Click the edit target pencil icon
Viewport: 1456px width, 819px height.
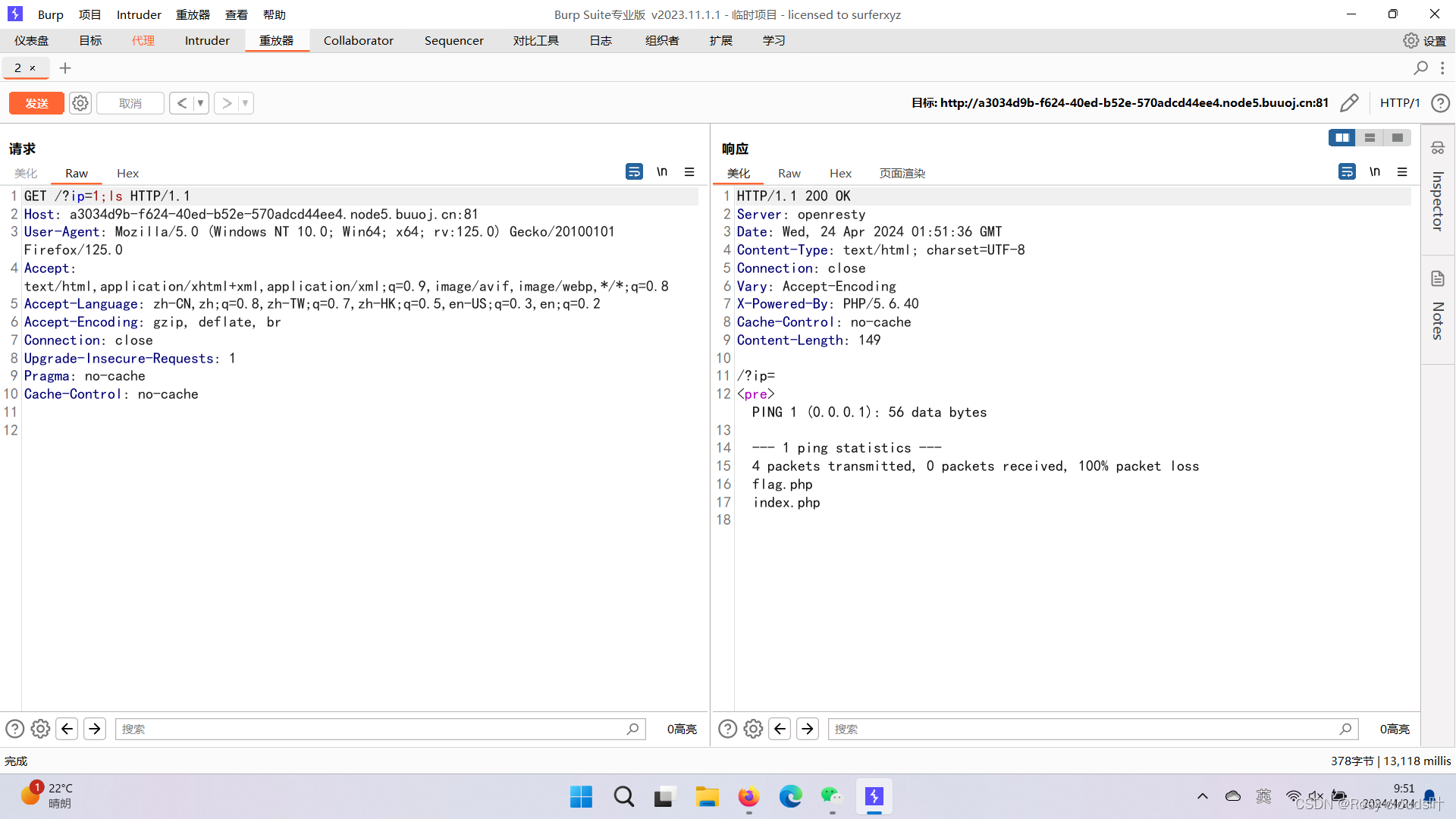(x=1349, y=102)
